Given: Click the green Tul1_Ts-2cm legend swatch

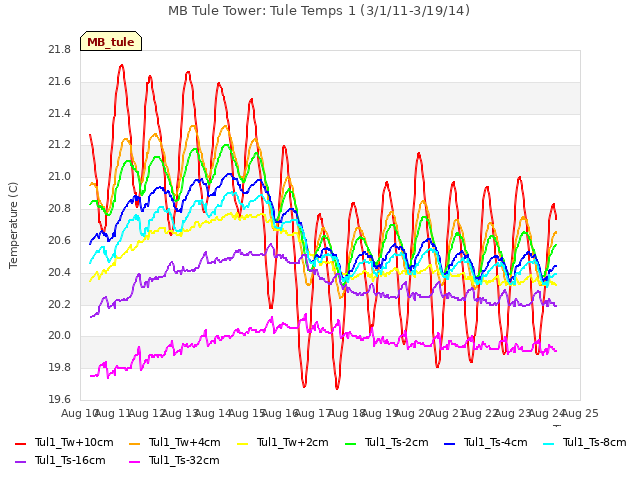Looking at the screenshot, I should 351,443.
